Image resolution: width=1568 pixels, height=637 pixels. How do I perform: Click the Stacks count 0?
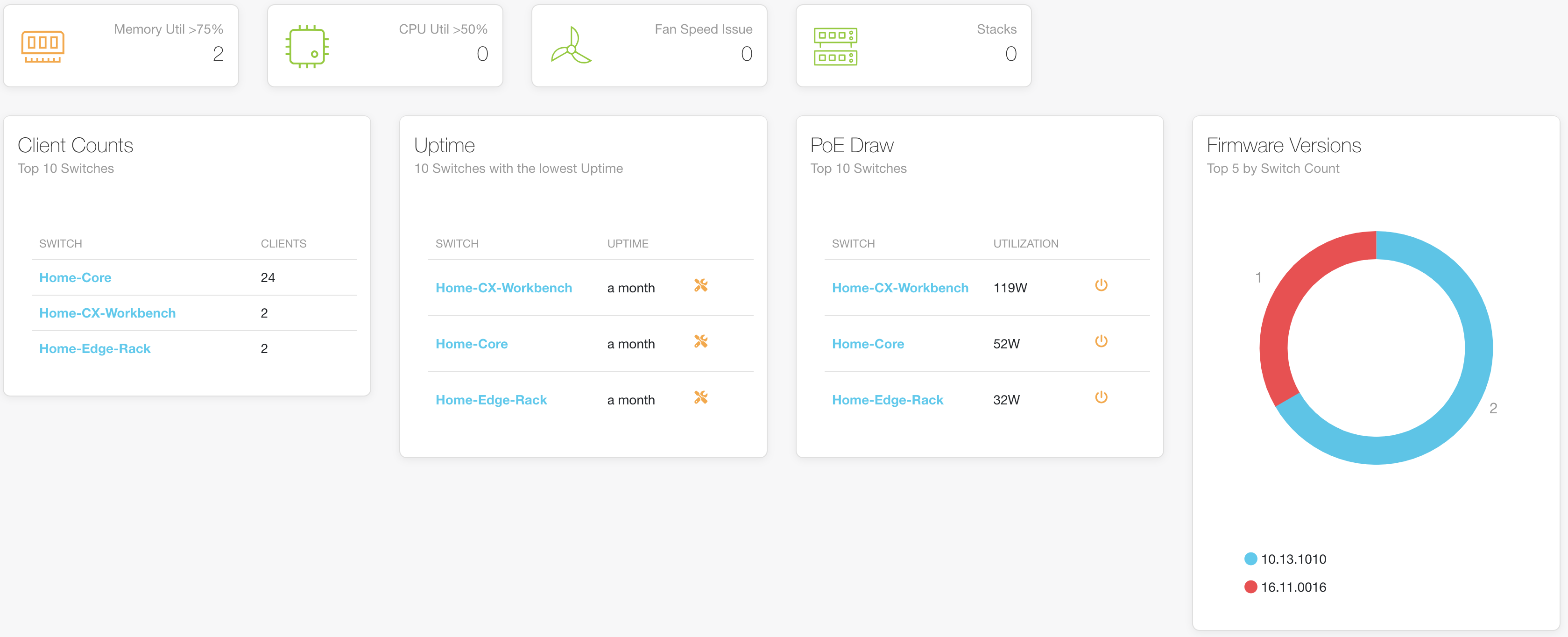(x=1010, y=54)
